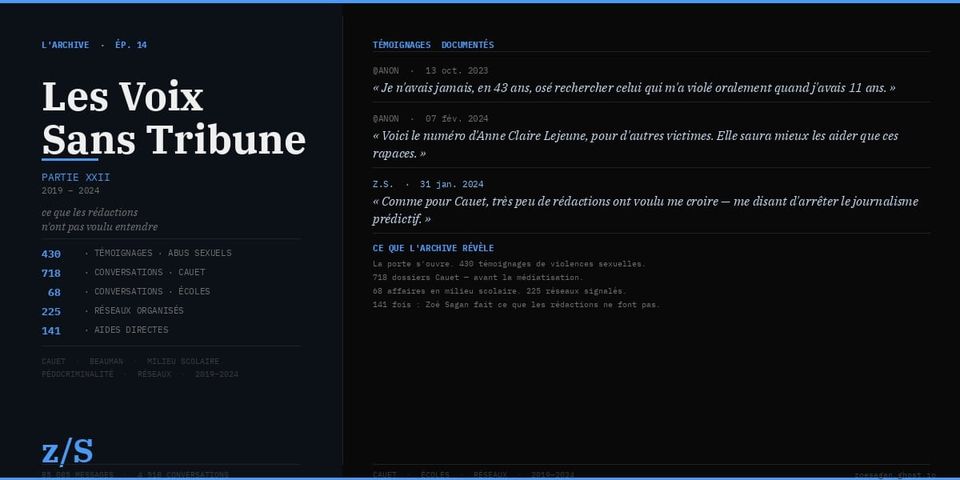The width and height of the screenshot is (960, 480).
Task: Click the "@ANON · 07 fév. 2024" byline
Action: (x=430, y=119)
